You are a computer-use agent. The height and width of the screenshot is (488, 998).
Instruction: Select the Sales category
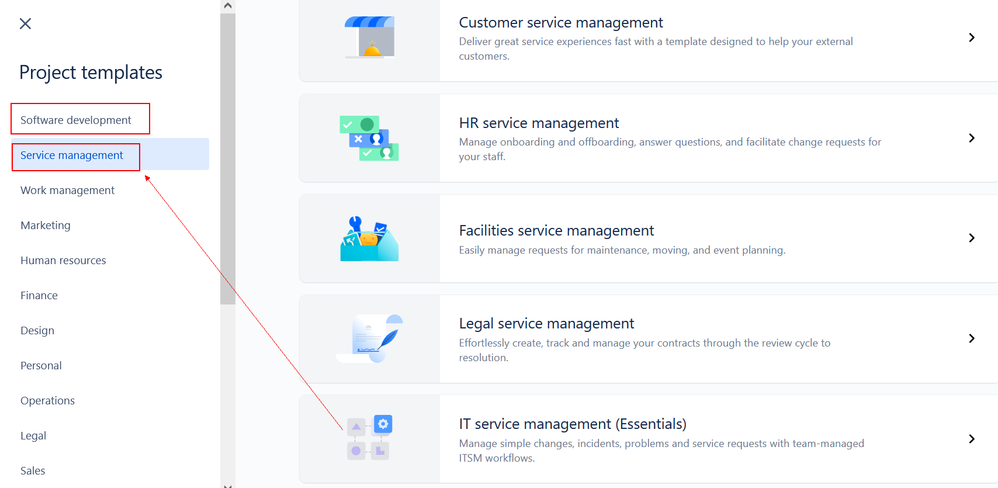pos(32,471)
